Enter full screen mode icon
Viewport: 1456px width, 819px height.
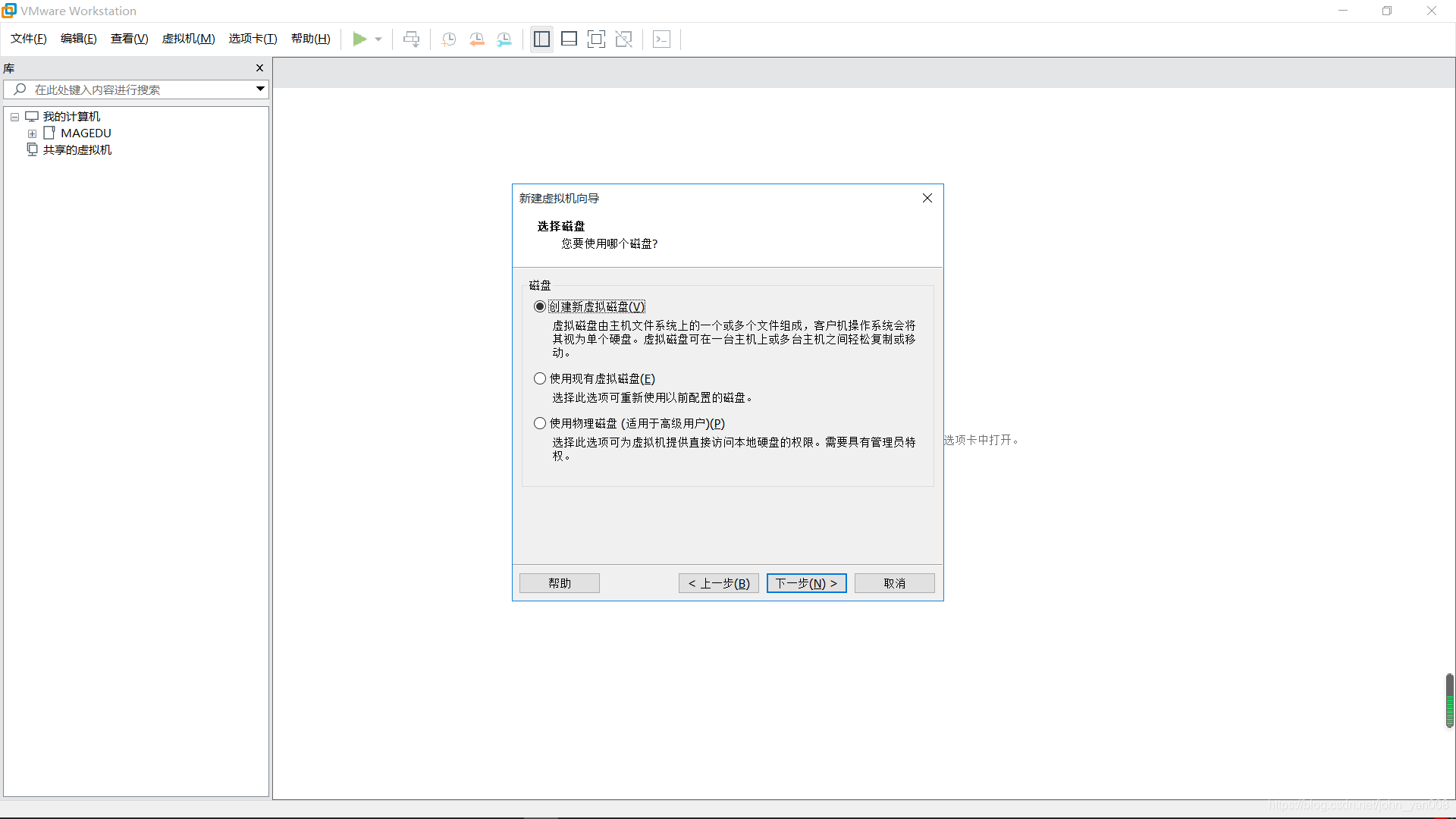tap(596, 39)
